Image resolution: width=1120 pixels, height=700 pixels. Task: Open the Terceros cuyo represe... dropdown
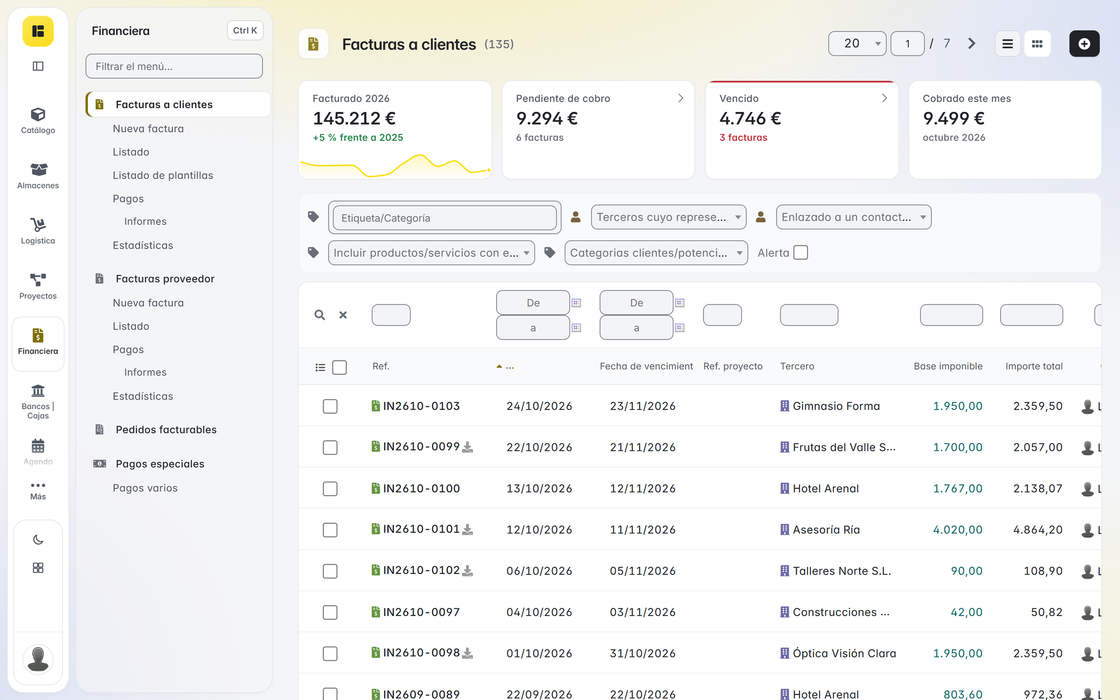coord(669,217)
